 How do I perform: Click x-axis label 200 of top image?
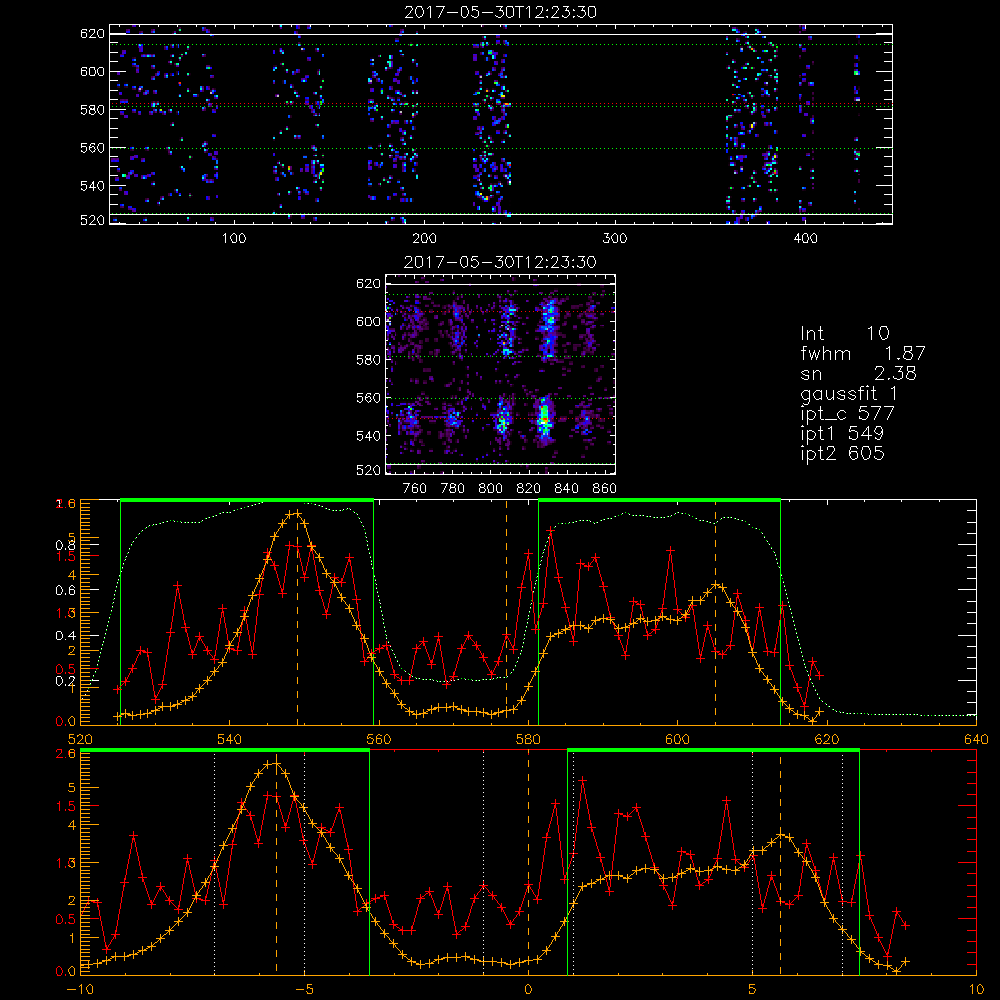(424, 239)
